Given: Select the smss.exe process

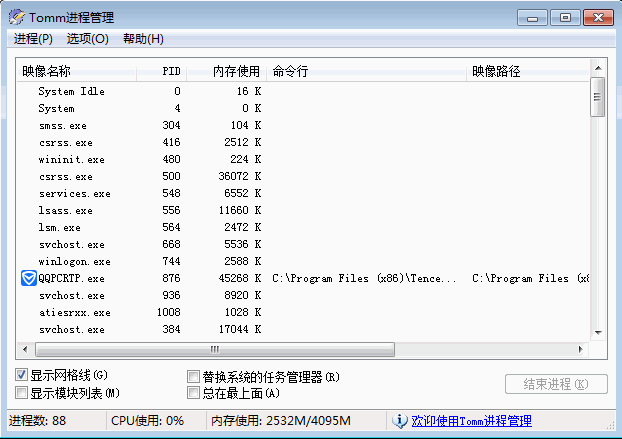Looking at the screenshot, I should point(303,125).
